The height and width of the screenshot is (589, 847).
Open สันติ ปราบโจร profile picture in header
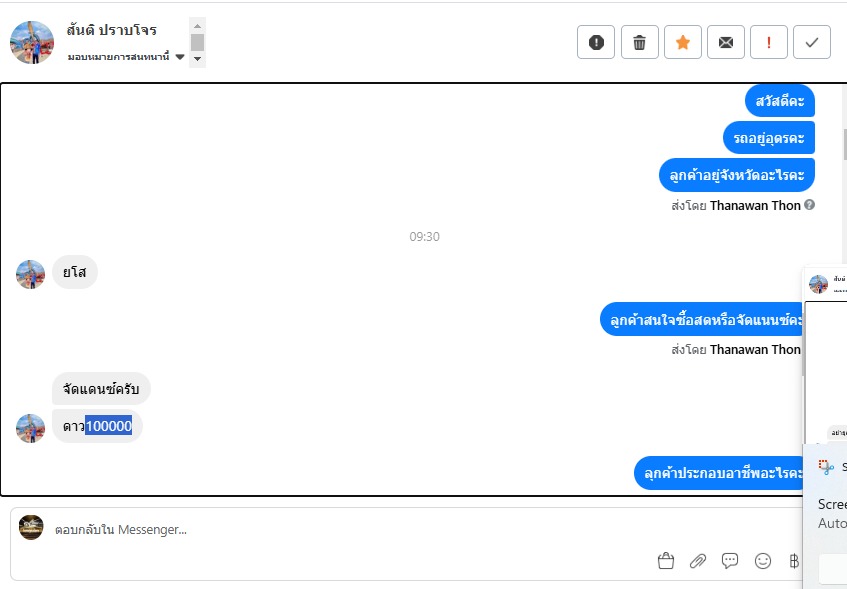coord(32,43)
